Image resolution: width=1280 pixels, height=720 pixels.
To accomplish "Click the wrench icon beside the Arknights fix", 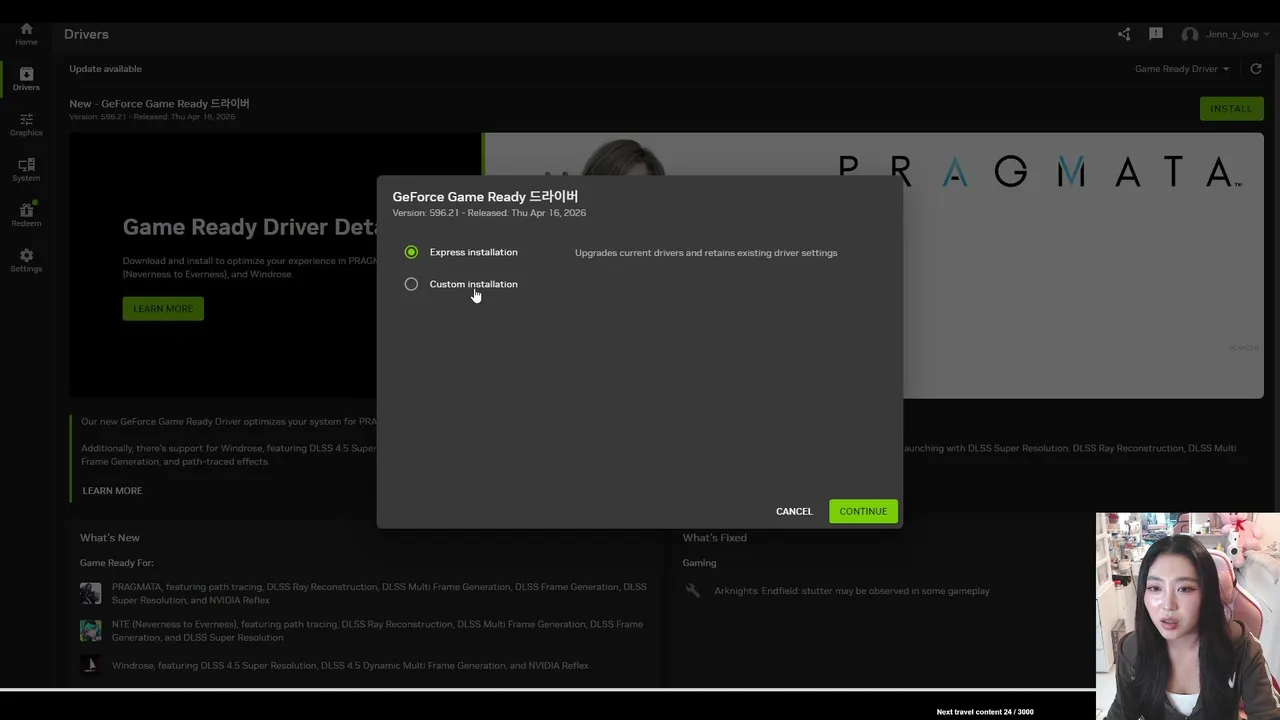I will click(x=692, y=591).
